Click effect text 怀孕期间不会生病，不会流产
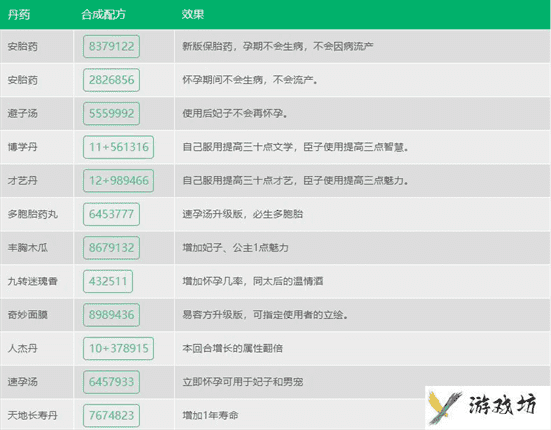This screenshot has width=551, height=430. click(250, 80)
